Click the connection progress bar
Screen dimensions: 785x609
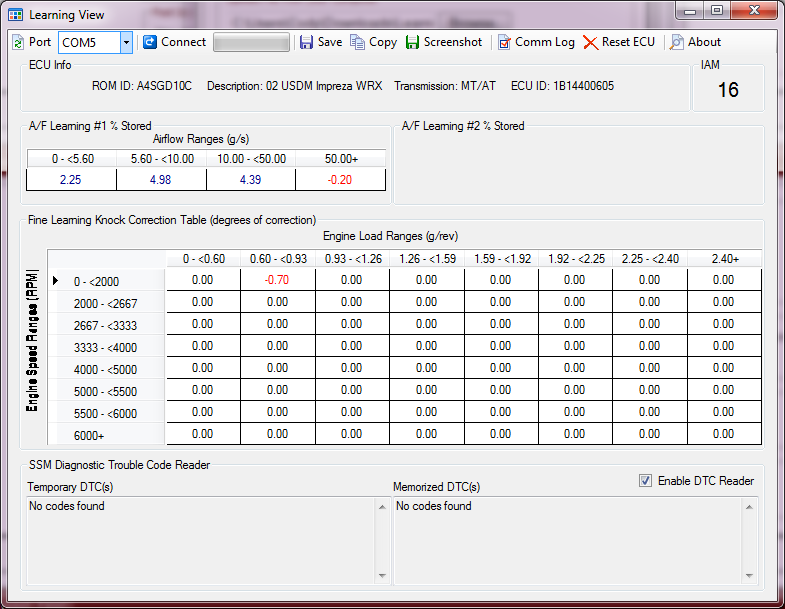pyautogui.click(x=251, y=42)
